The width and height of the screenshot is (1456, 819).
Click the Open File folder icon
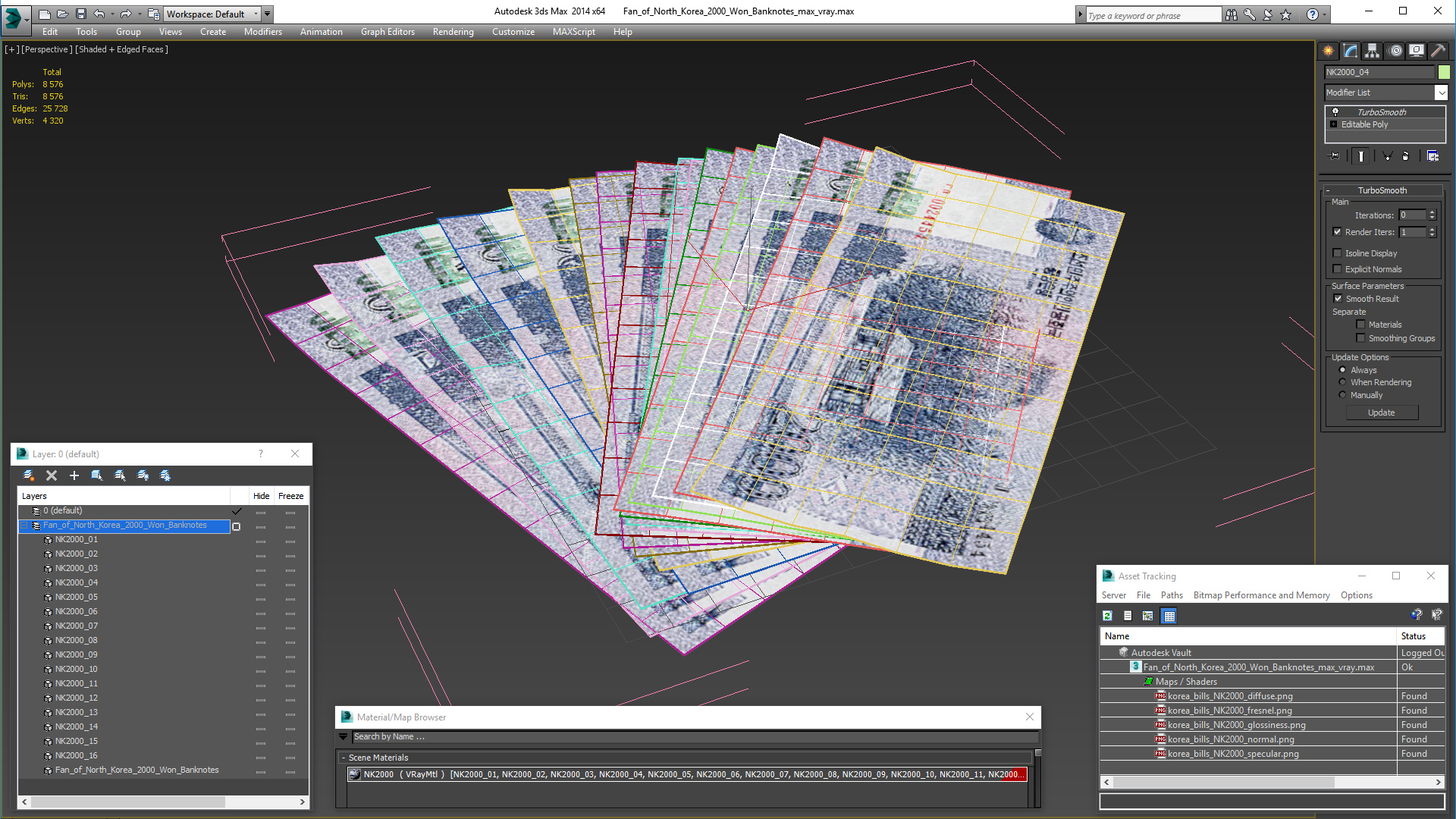click(63, 14)
